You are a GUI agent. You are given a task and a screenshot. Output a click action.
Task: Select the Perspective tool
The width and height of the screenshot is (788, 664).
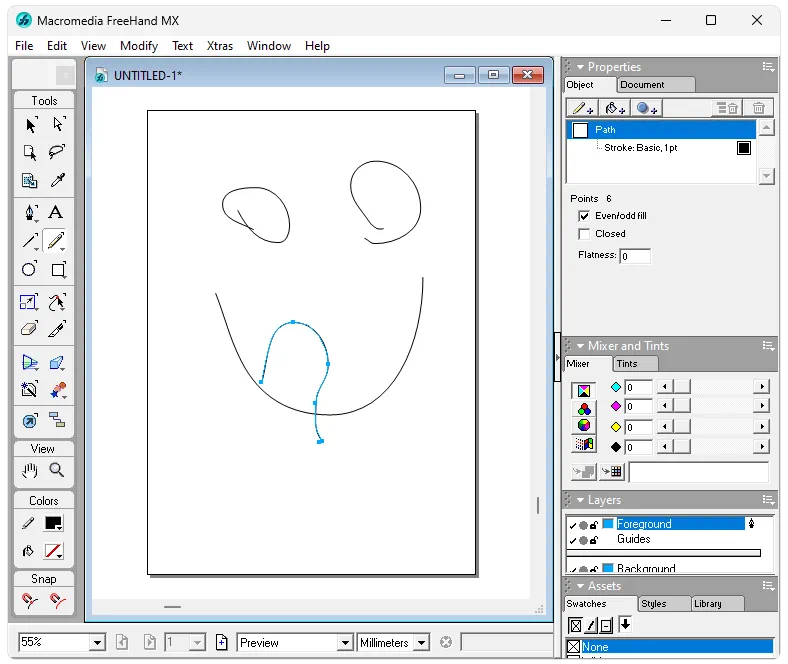[30, 362]
